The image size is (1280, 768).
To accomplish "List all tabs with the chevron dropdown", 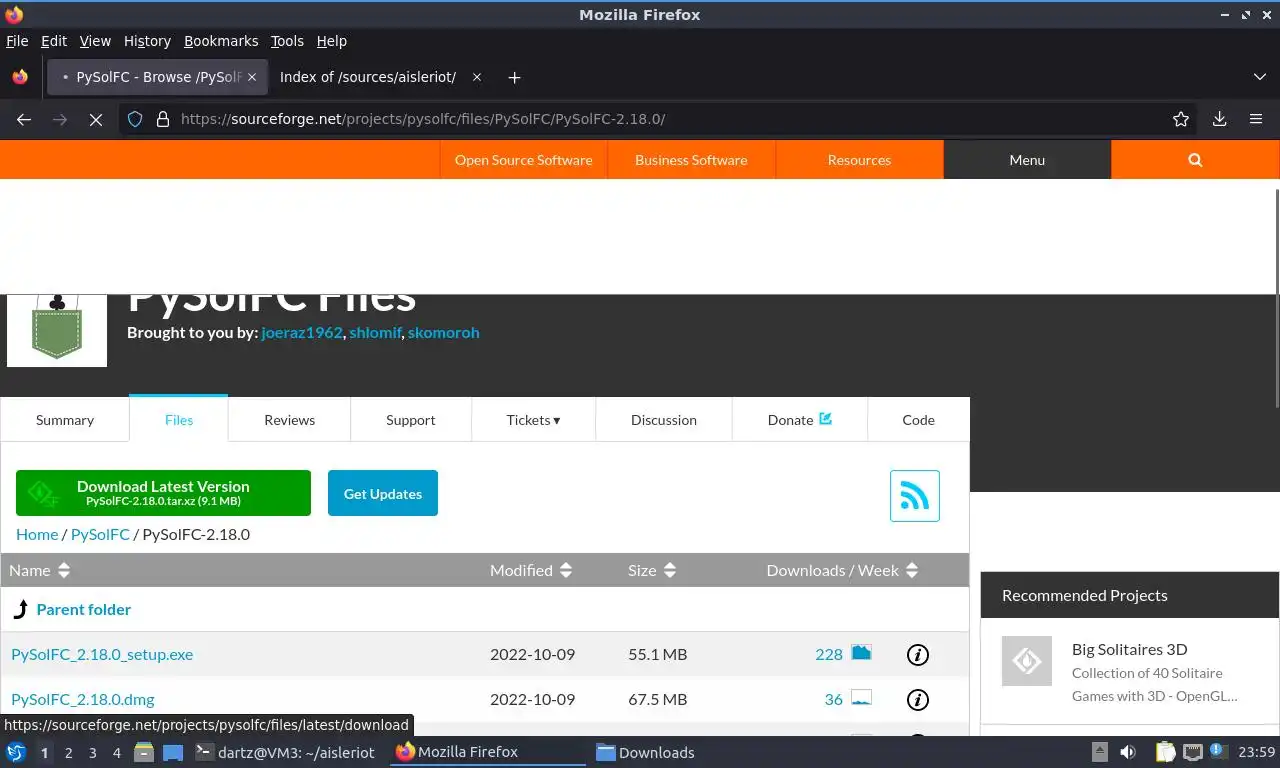I will point(1260,77).
